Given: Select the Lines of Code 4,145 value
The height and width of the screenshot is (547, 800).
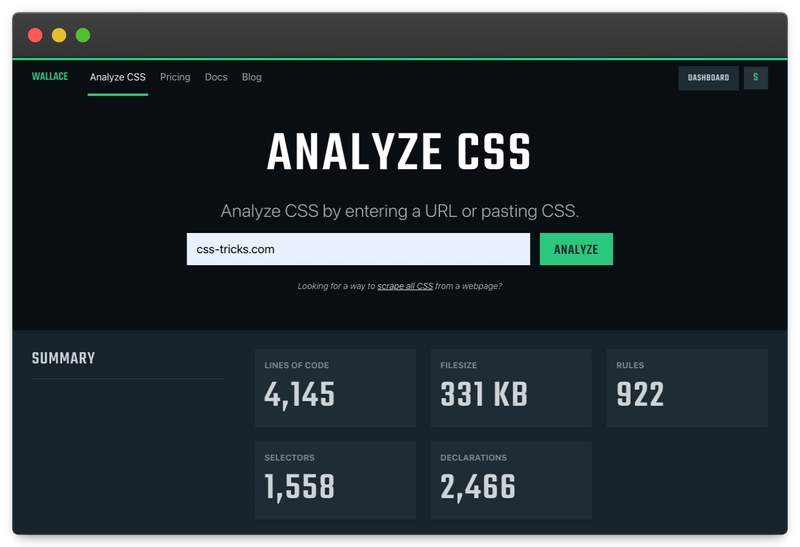Looking at the screenshot, I should tap(299, 394).
